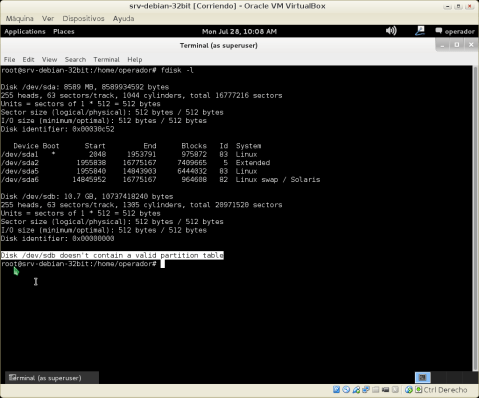Click the VirtualBox hard disk activity icon

tap(336, 389)
